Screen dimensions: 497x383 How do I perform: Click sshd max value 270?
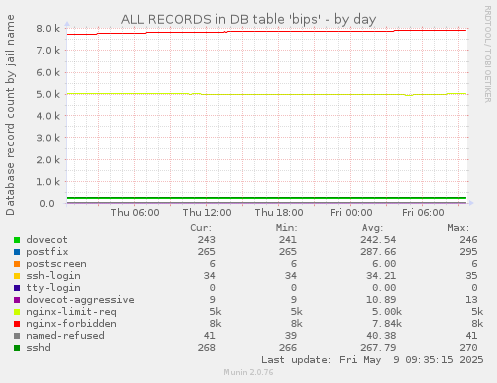point(468,348)
